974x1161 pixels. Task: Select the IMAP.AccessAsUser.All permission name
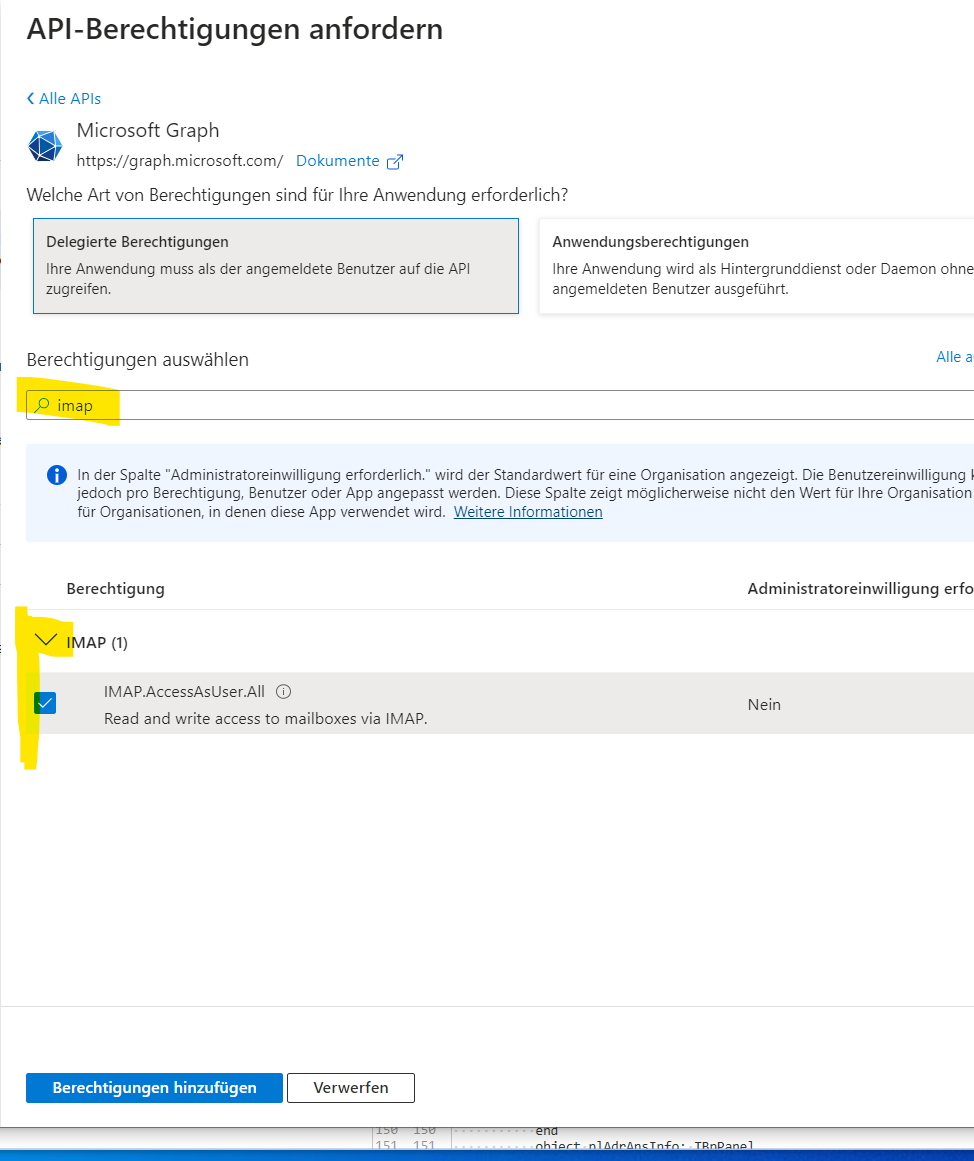(184, 692)
